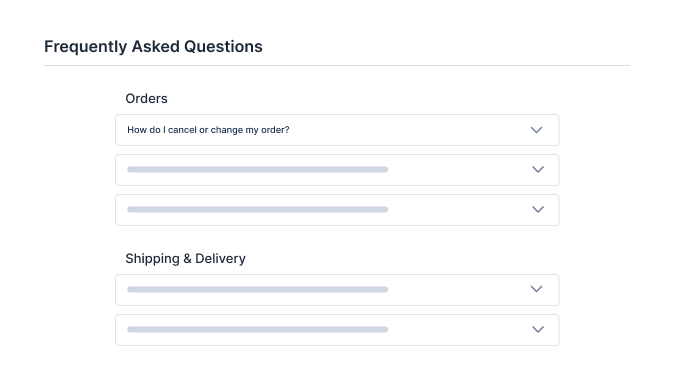This screenshot has height=380, width=674.
Task: Expand the cancel or change order chevron
Action: [536, 130]
